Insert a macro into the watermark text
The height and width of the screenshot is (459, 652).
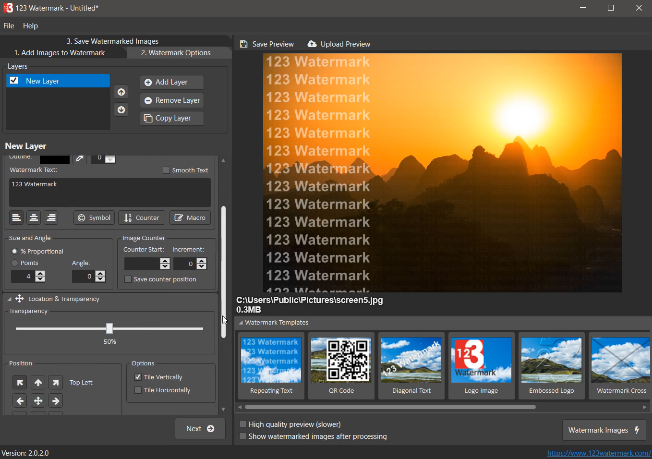[190, 217]
